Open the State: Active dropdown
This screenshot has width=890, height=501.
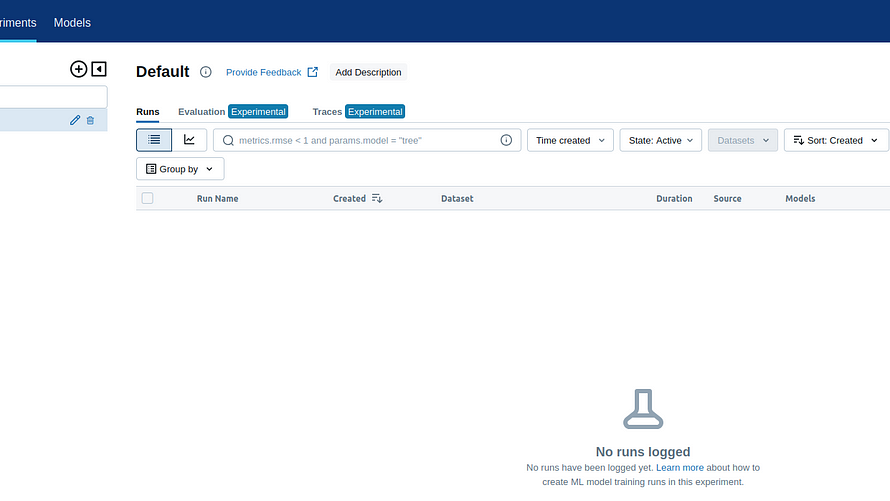pos(660,140)
